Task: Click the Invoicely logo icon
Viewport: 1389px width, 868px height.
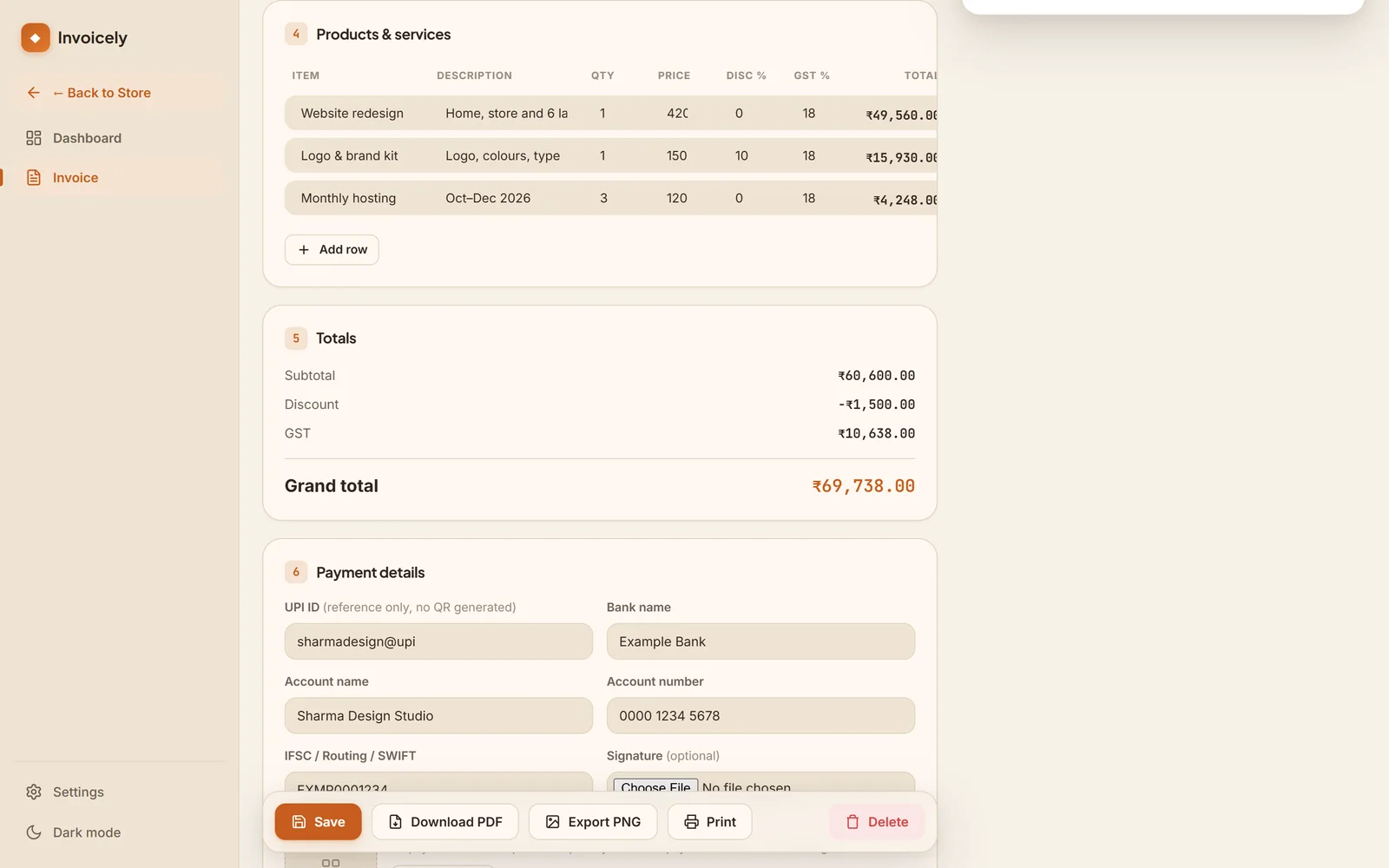Action: pyautogui.click(x=36, y=37)
